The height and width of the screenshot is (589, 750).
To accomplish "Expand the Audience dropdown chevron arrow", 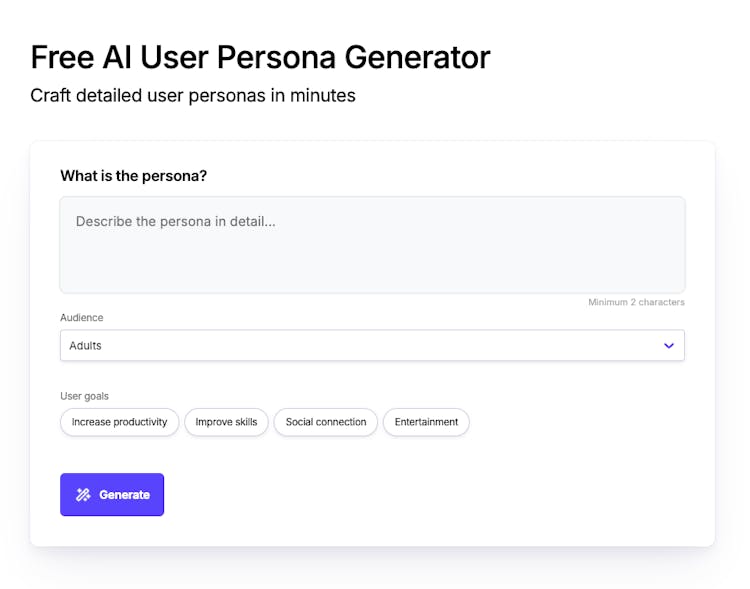I will pos(669,346).
